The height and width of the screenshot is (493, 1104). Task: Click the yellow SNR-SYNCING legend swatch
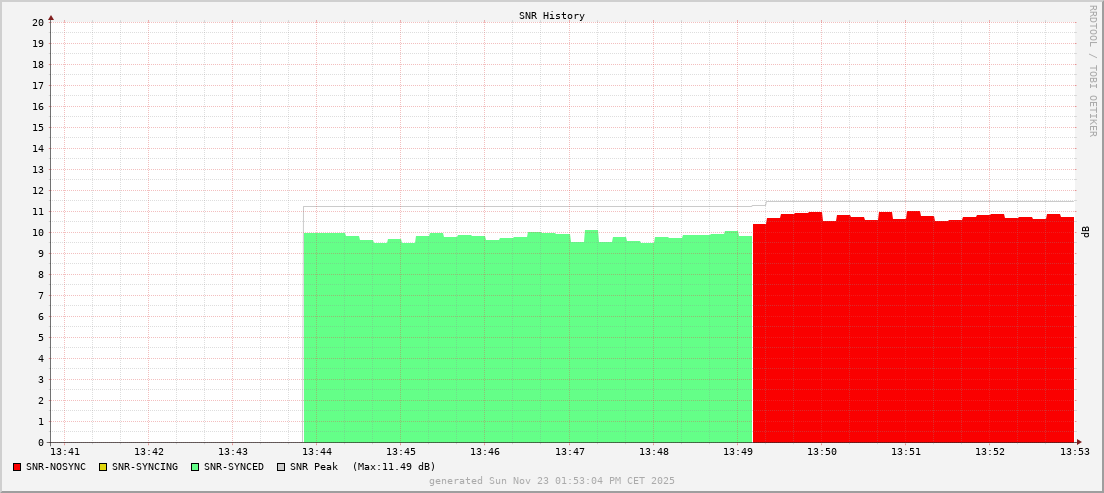click(103, 467)
